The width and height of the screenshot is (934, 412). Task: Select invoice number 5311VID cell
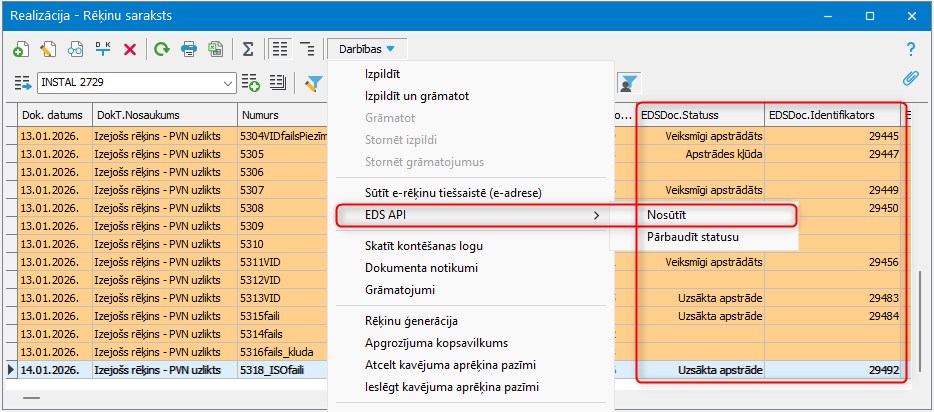coord(282,262)
